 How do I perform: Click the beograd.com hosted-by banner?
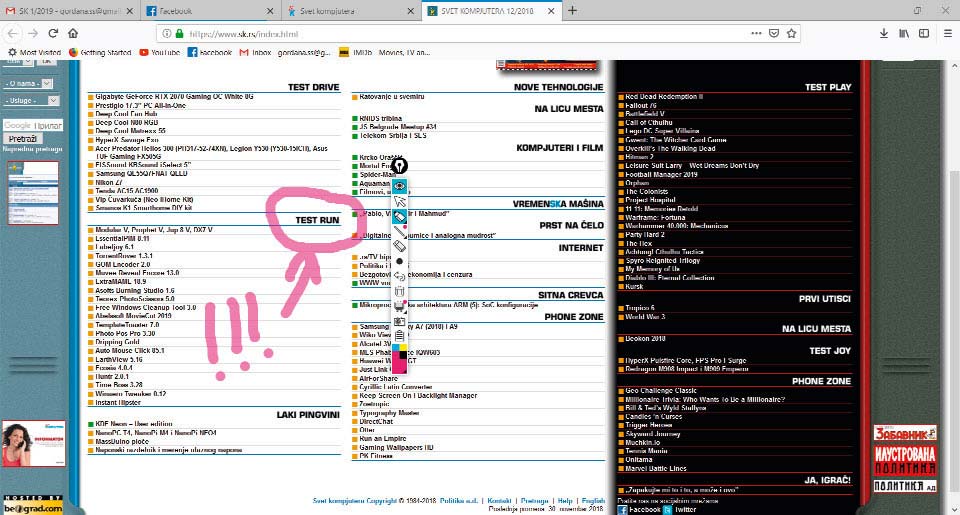(x=33, y=505)
